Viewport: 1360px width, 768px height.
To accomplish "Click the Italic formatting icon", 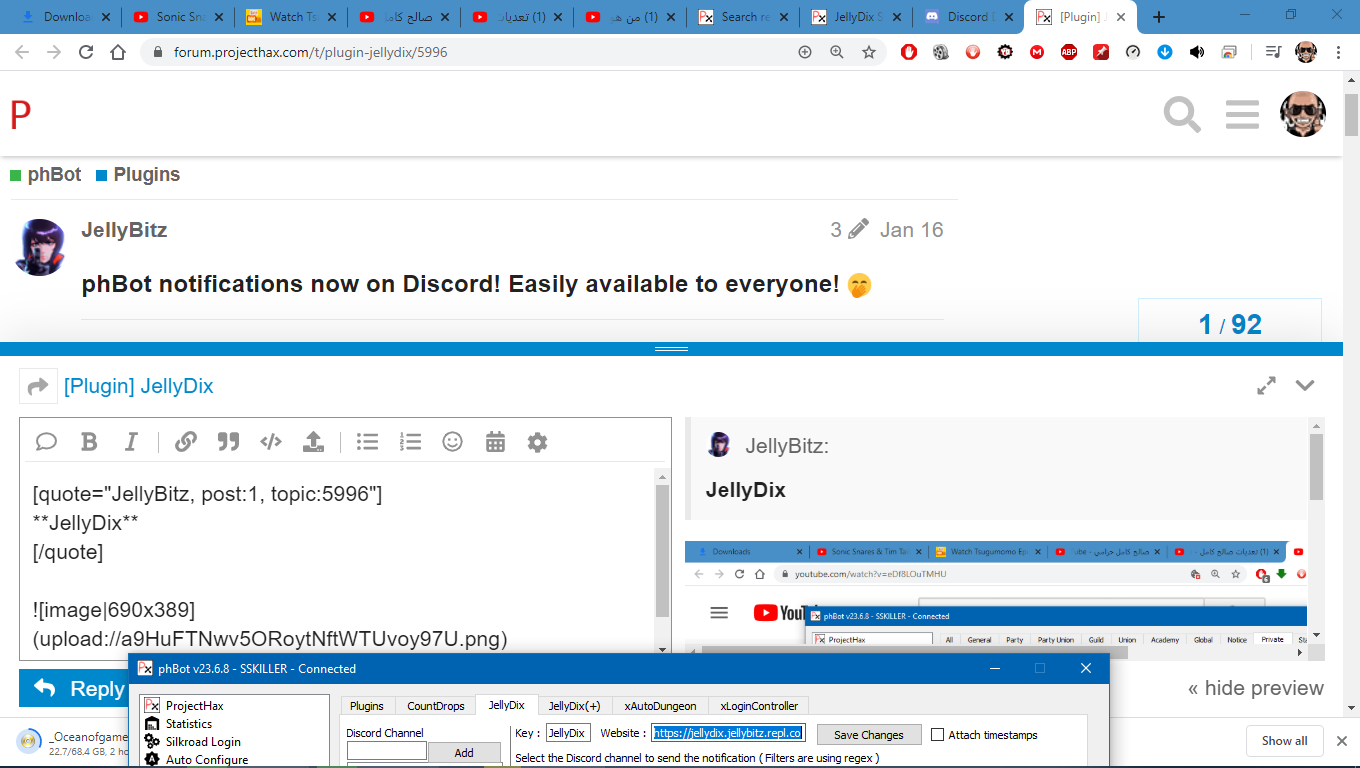I will coord(131,442).
